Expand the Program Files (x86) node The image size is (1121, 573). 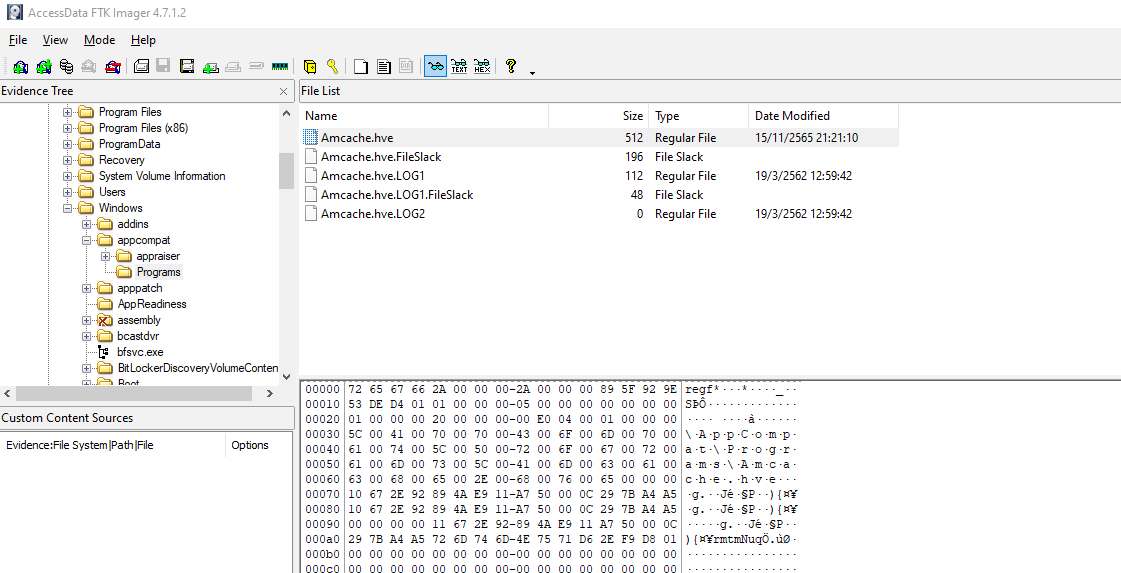[x=68, y=128]
